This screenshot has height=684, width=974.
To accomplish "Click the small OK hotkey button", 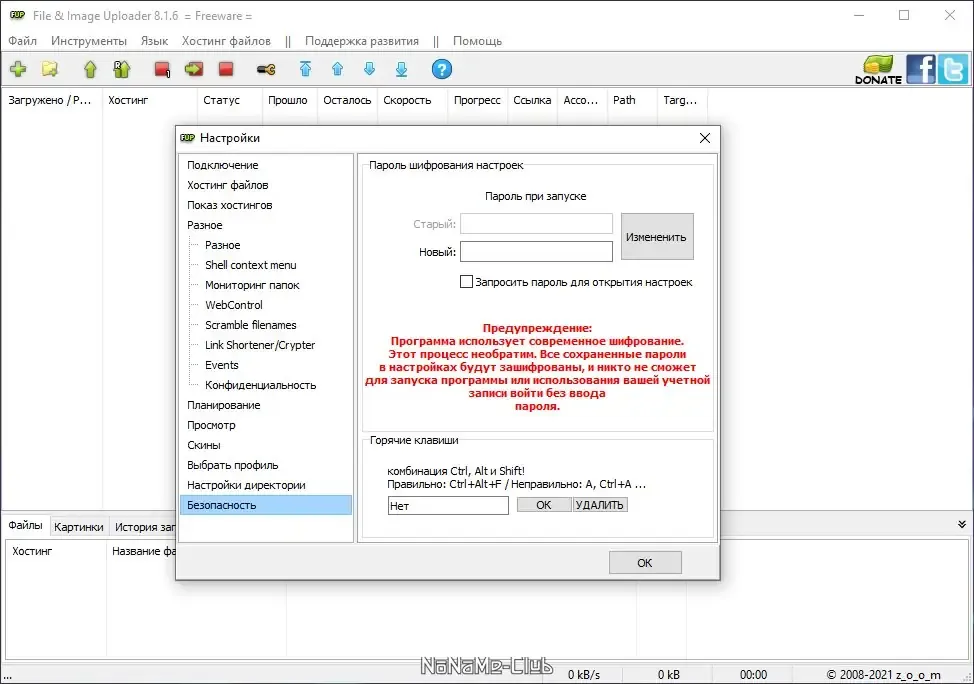I will point(544,505).
